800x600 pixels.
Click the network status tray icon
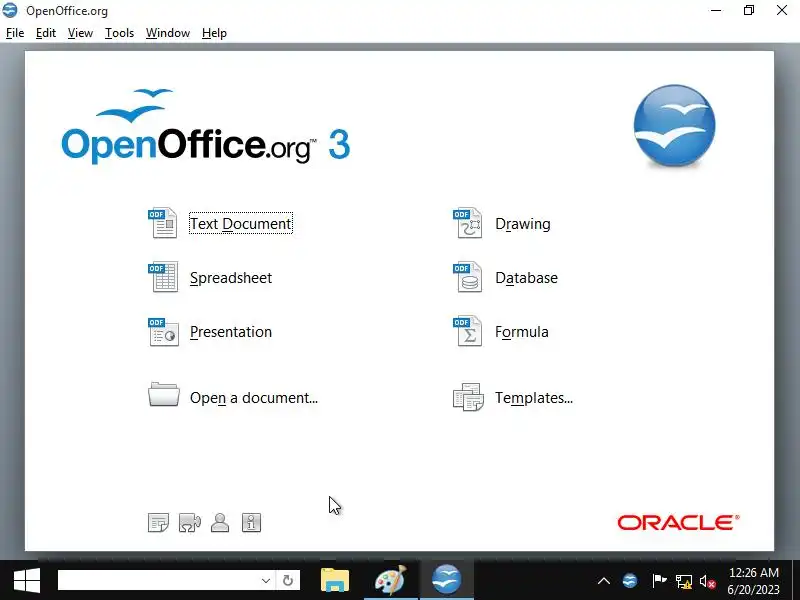684,581
